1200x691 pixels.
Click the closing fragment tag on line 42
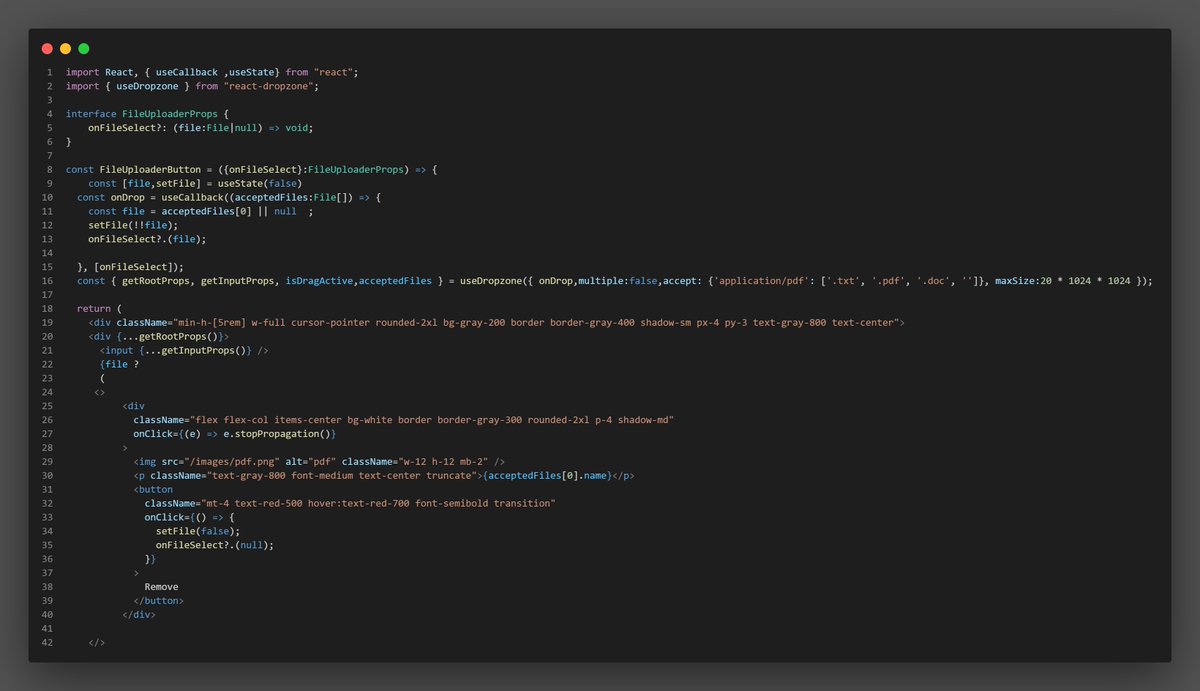pyautogui.click(x=95, y=642)
